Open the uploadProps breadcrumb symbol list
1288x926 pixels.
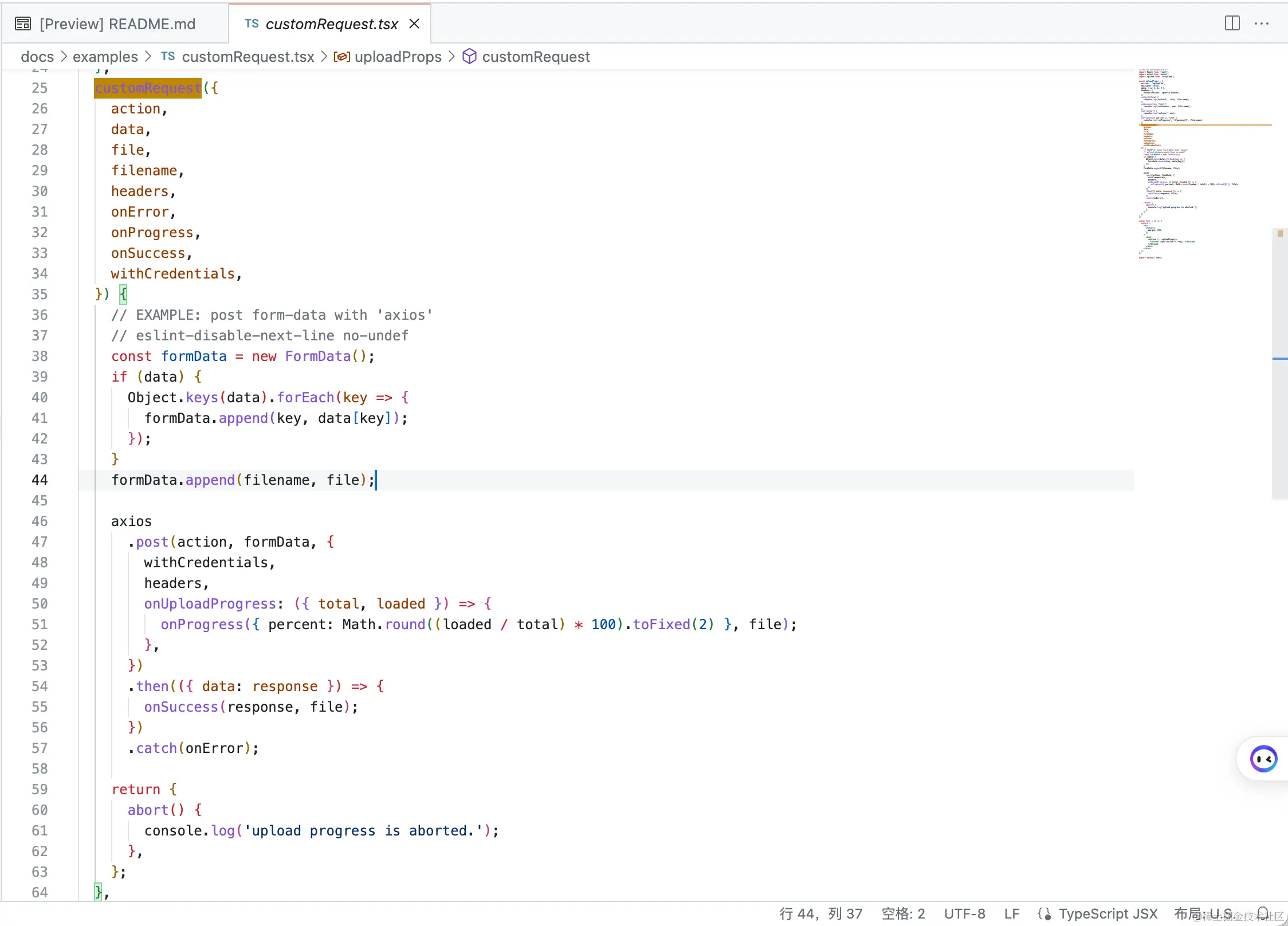(x=398, y=57)
